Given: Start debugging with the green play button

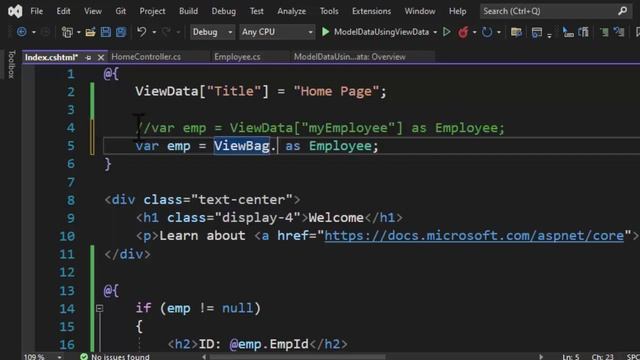Looking at the screenshot, I should (325, 32).
